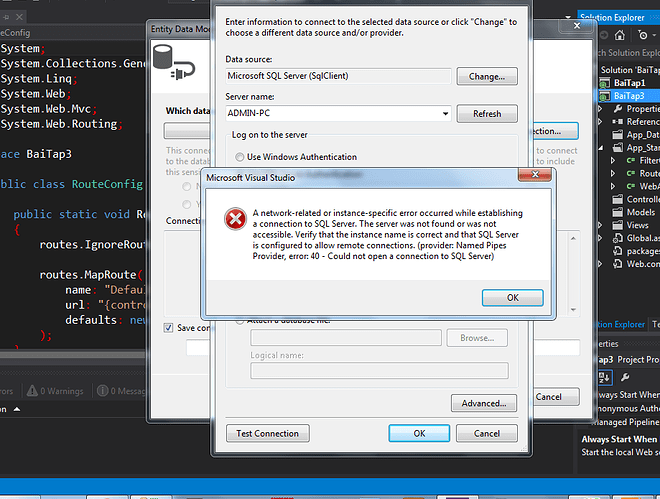The width and height of the screenshot is (660, 499).
Task: Select Attach a database file radio button
Action: pyautogui.click(x=240, y=320)
